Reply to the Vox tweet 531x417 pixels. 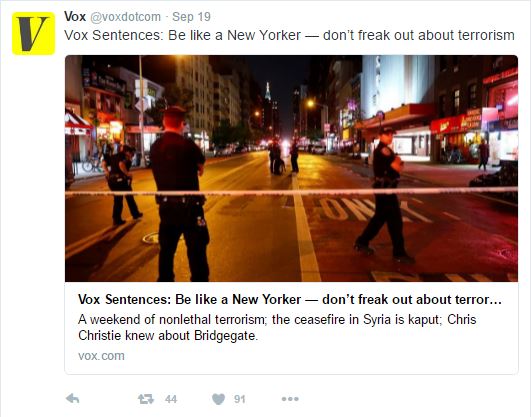pyautogui.click(x=72, y=399)
